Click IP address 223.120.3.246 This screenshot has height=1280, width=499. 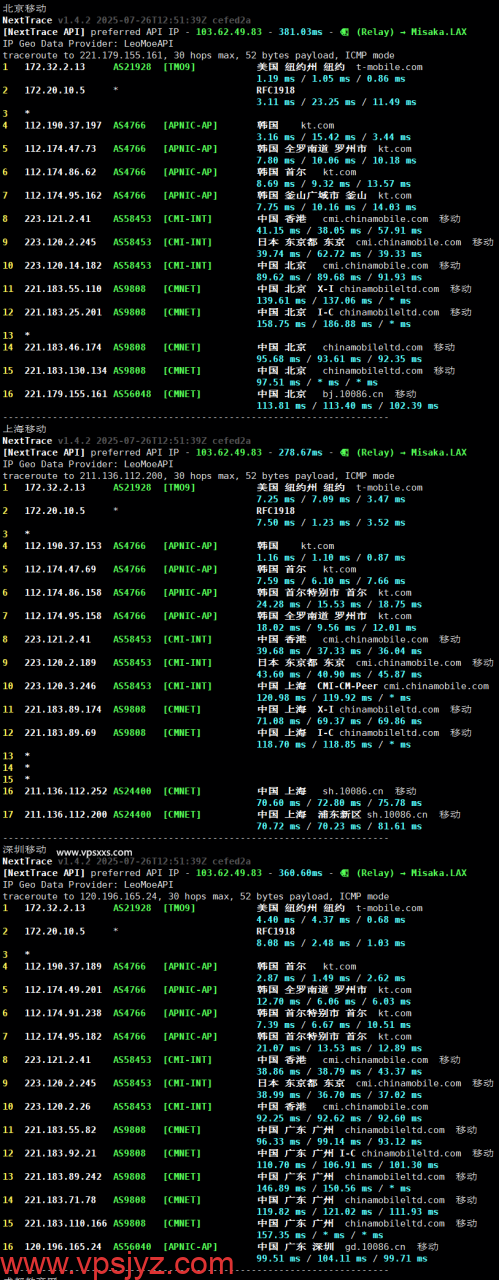[x=60, y=685]
